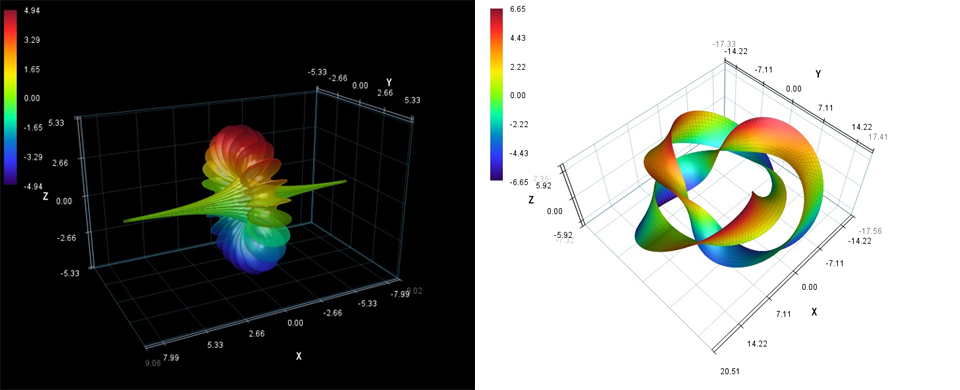
Task: Click the gray 17.41 Y axis limit value
Action: click(x=879, y=137)
